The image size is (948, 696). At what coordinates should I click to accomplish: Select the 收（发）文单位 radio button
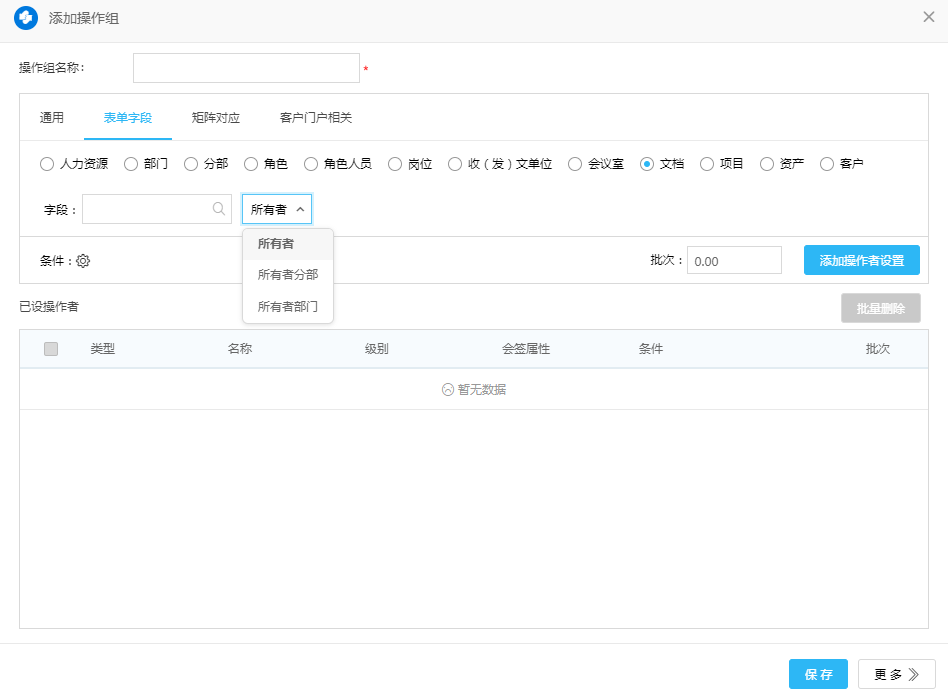tap(455, 164)
